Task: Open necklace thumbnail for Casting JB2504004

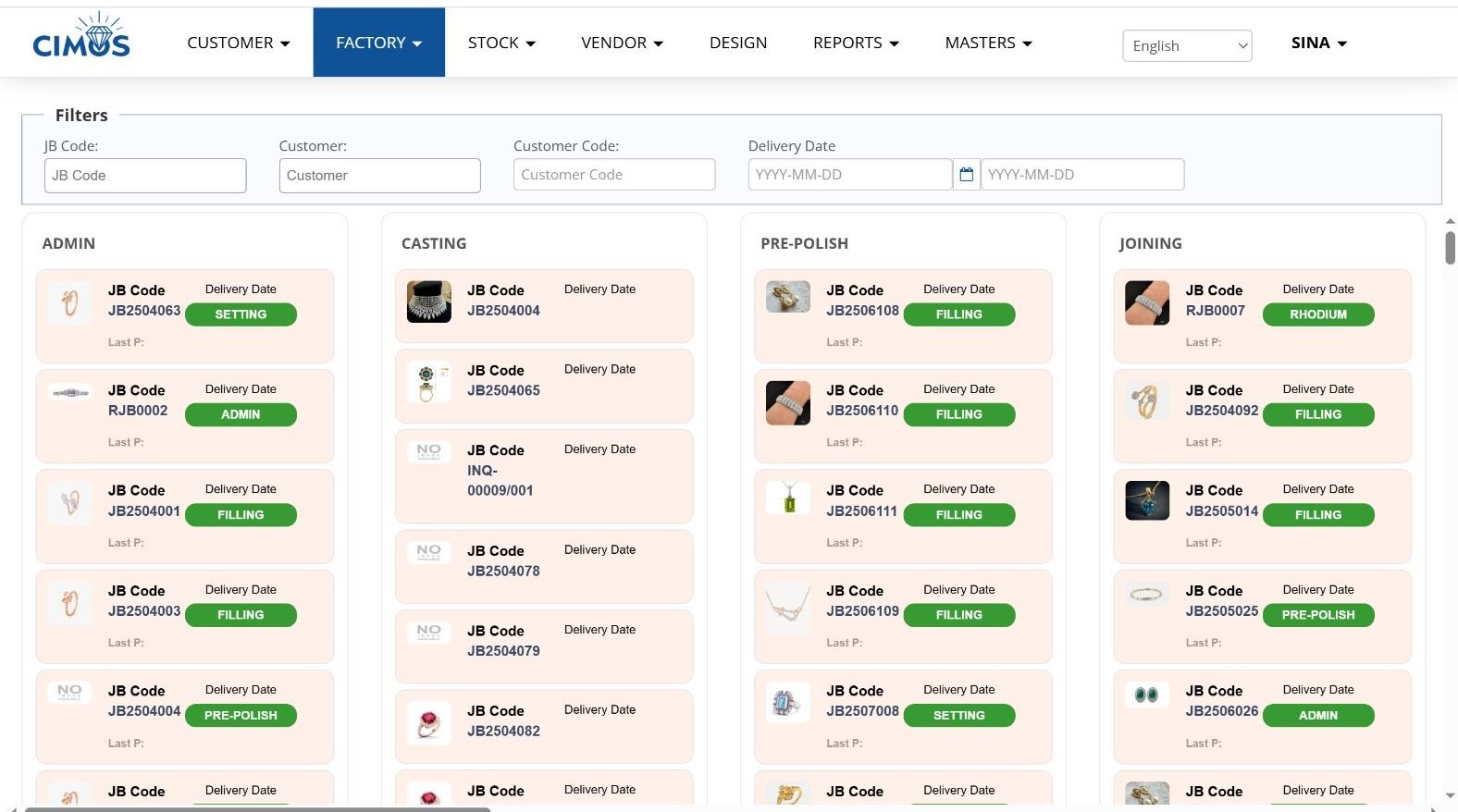Action: (x=429, y=301)
